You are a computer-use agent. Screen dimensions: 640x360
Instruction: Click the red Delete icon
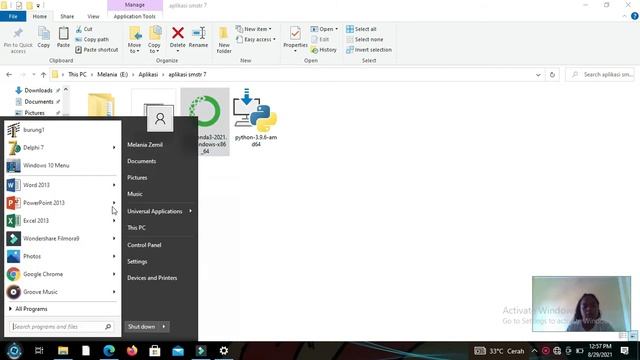tap(178, 33)
